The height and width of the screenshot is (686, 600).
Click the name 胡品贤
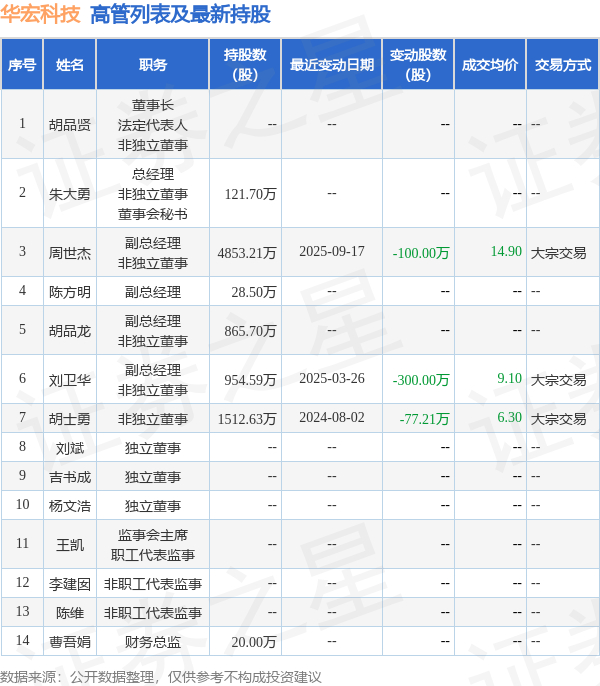[70, 125]
